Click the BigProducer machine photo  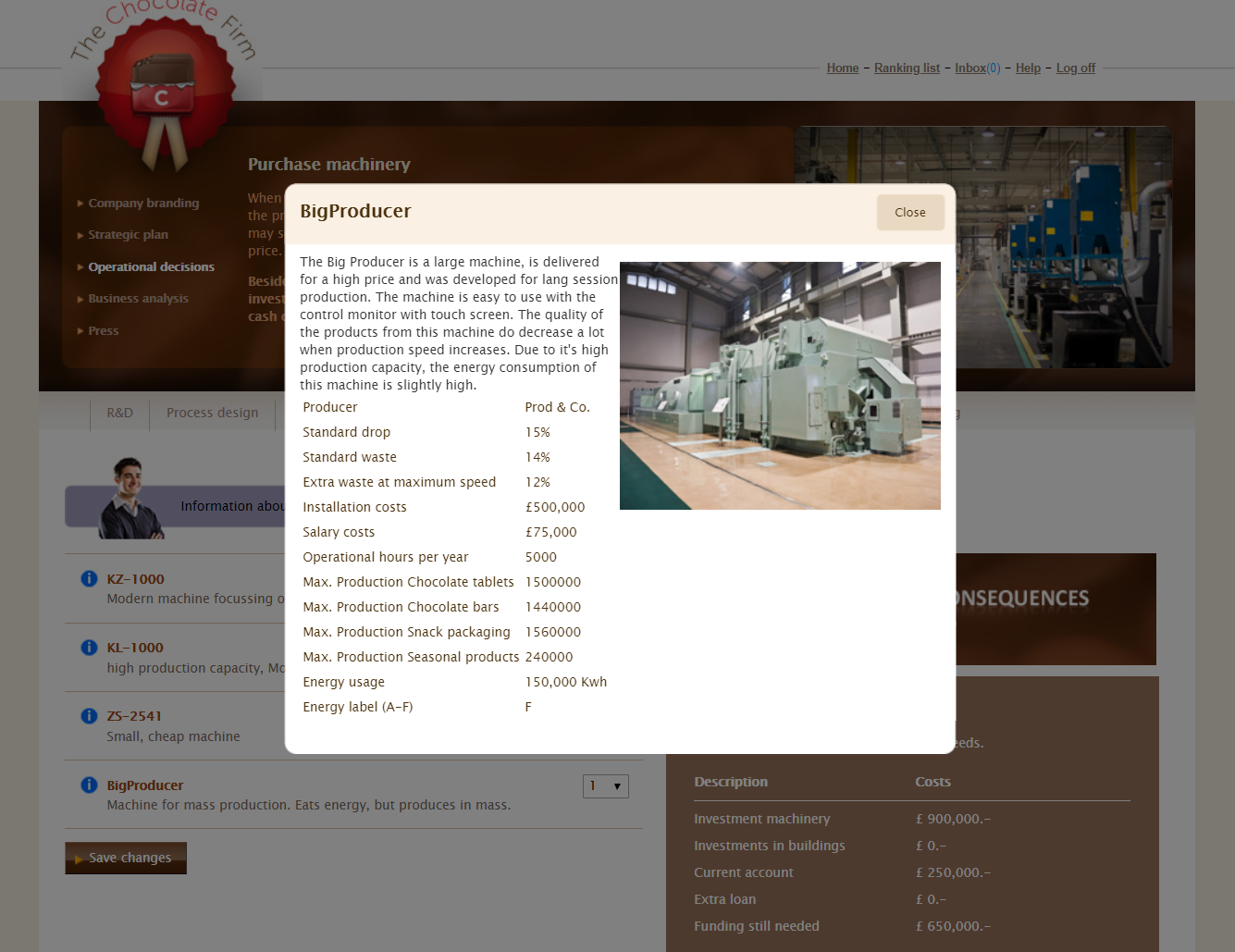(x=780, y=385)
